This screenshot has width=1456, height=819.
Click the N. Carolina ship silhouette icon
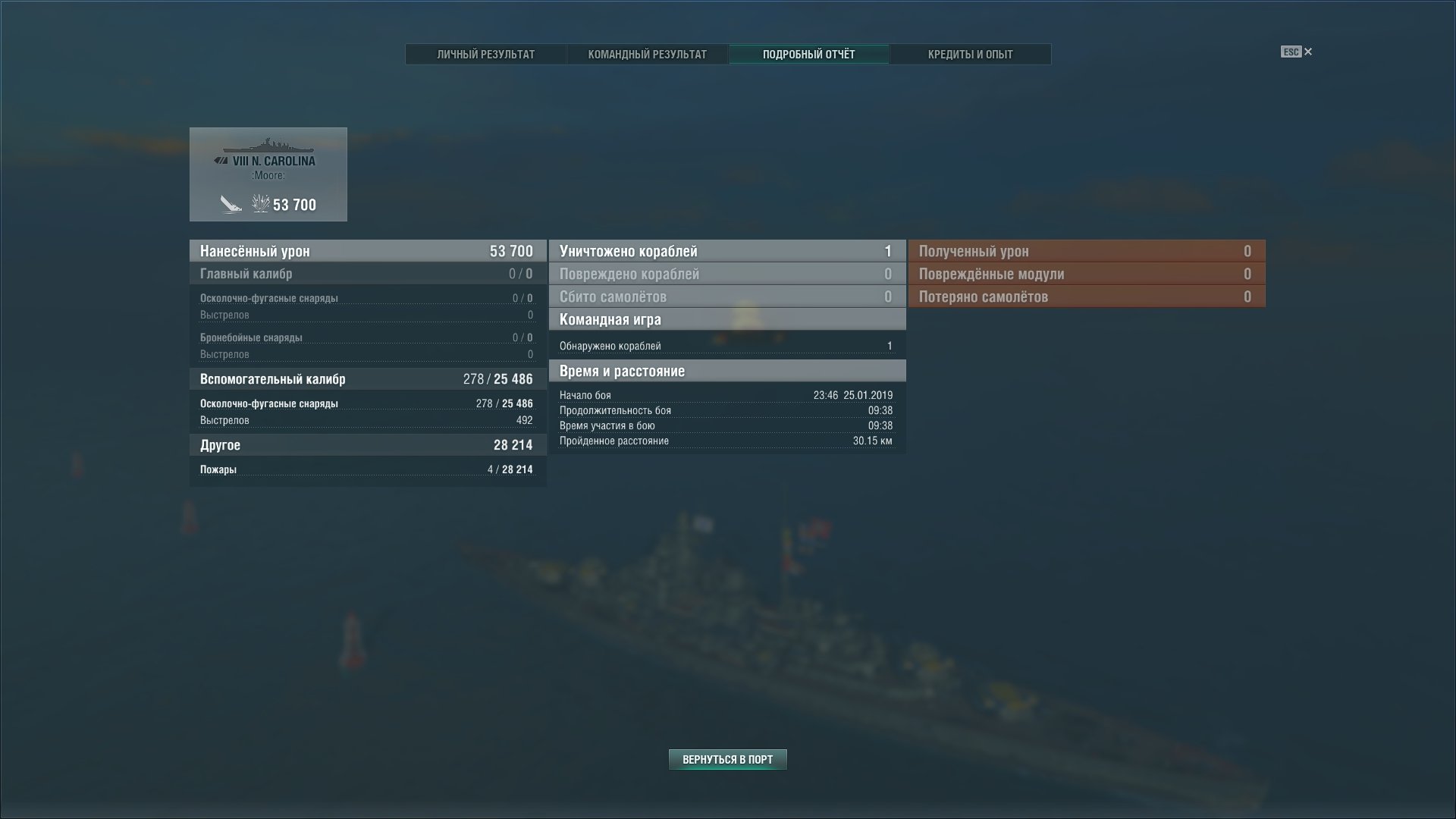(x=268, y=146)
